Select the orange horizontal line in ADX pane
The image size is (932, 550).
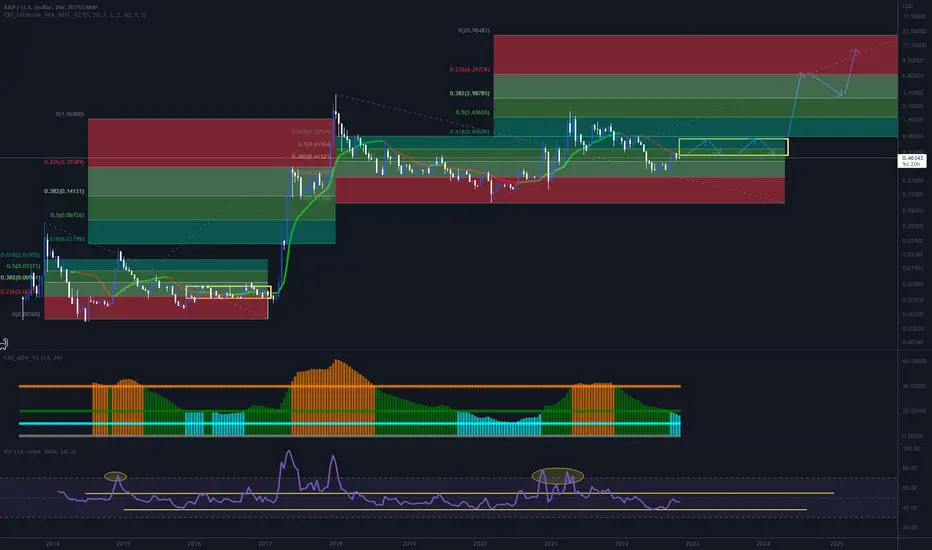pos(350,386)
